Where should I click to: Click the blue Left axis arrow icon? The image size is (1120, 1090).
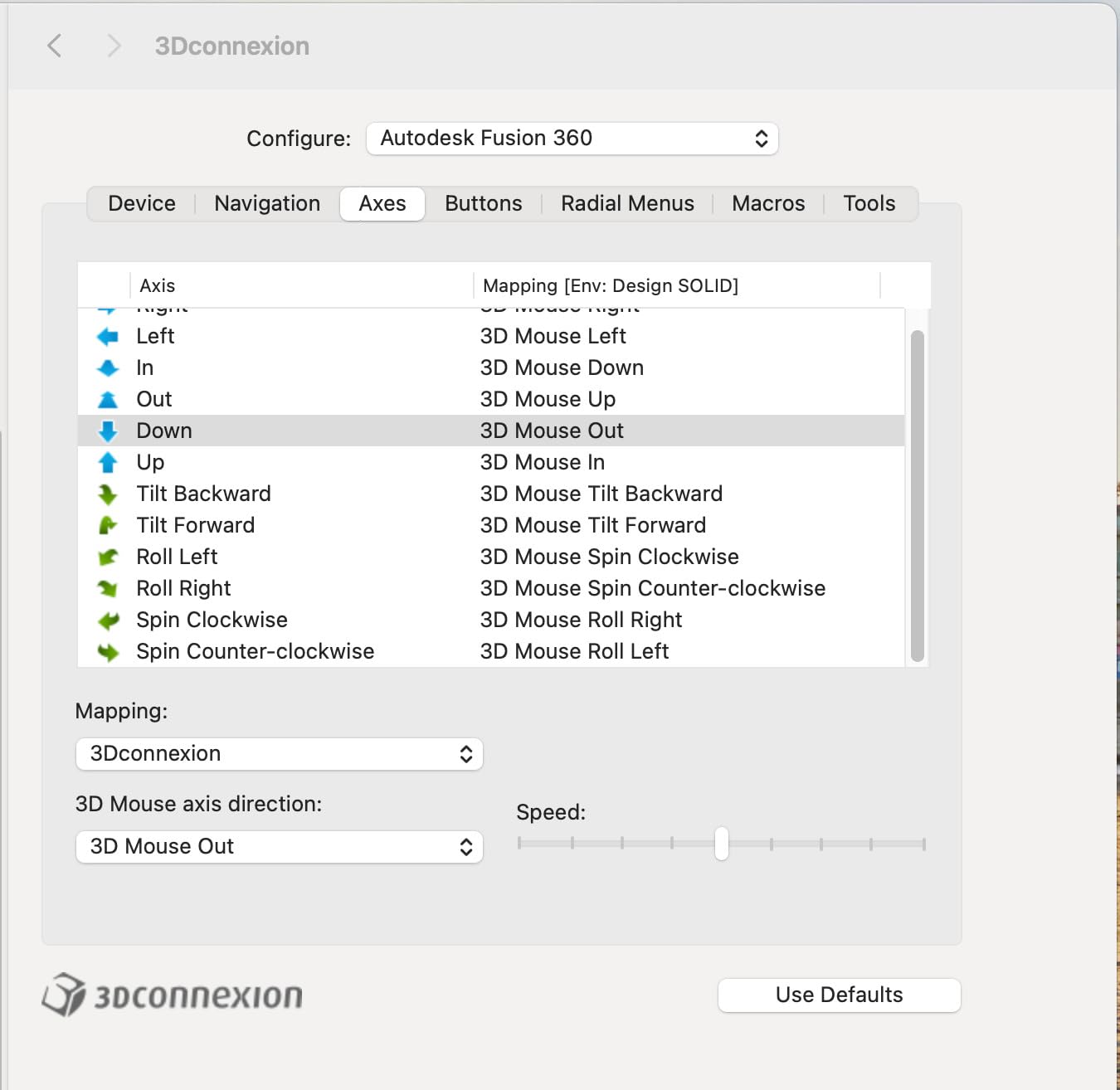coord(108,337)
